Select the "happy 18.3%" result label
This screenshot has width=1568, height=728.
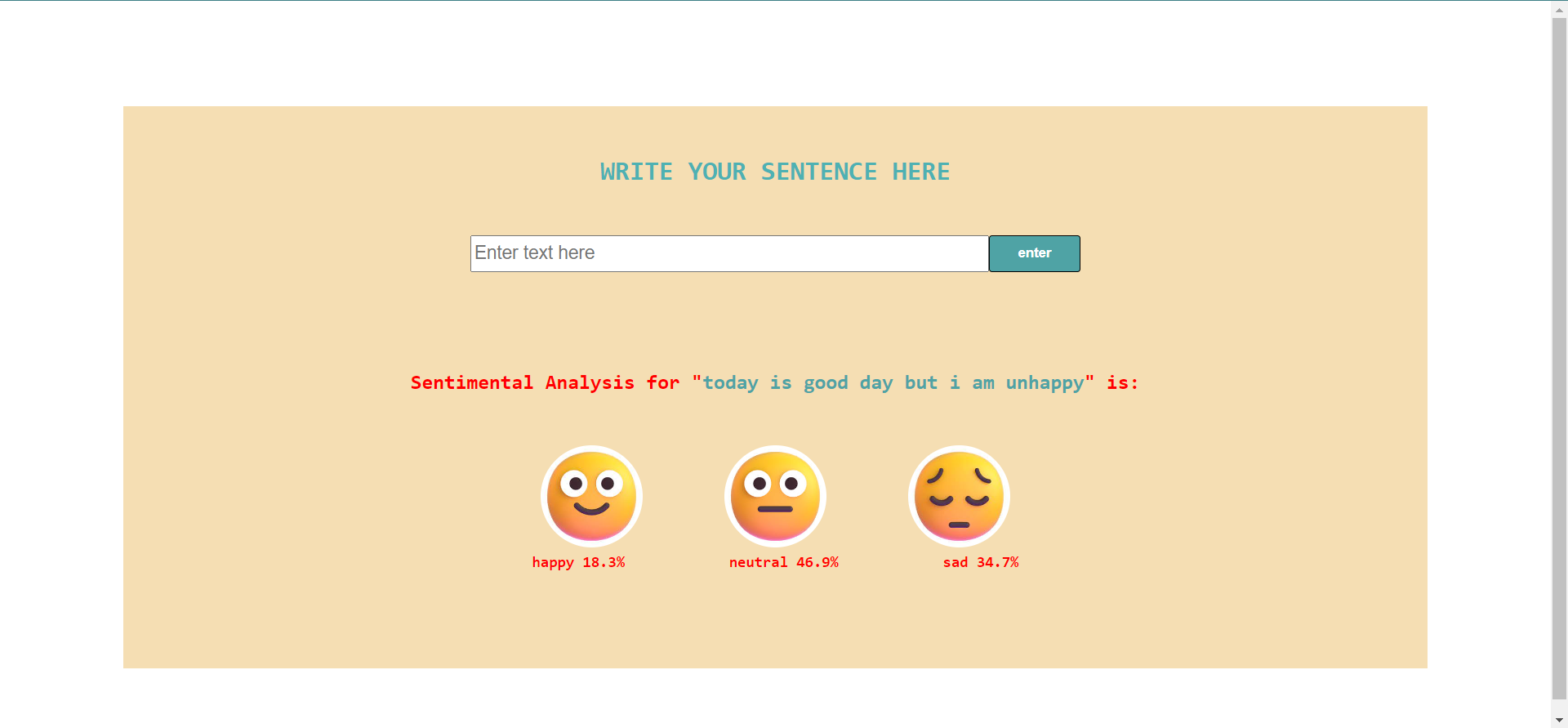pyautogui.click(x=578, y=562)
